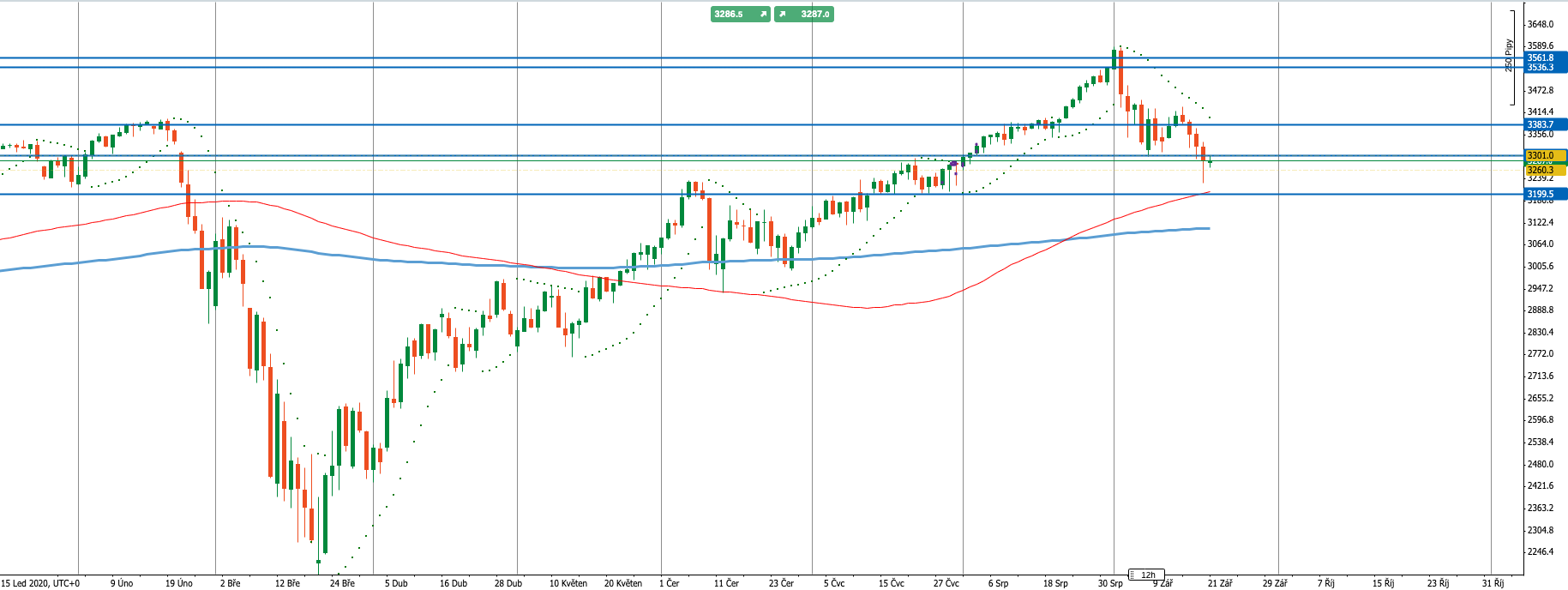This screenshot has width=1568, height=590.
Task: Select the 3561.8 horizontal line label
Action: pyautogui.click(x=1546, y=58)
